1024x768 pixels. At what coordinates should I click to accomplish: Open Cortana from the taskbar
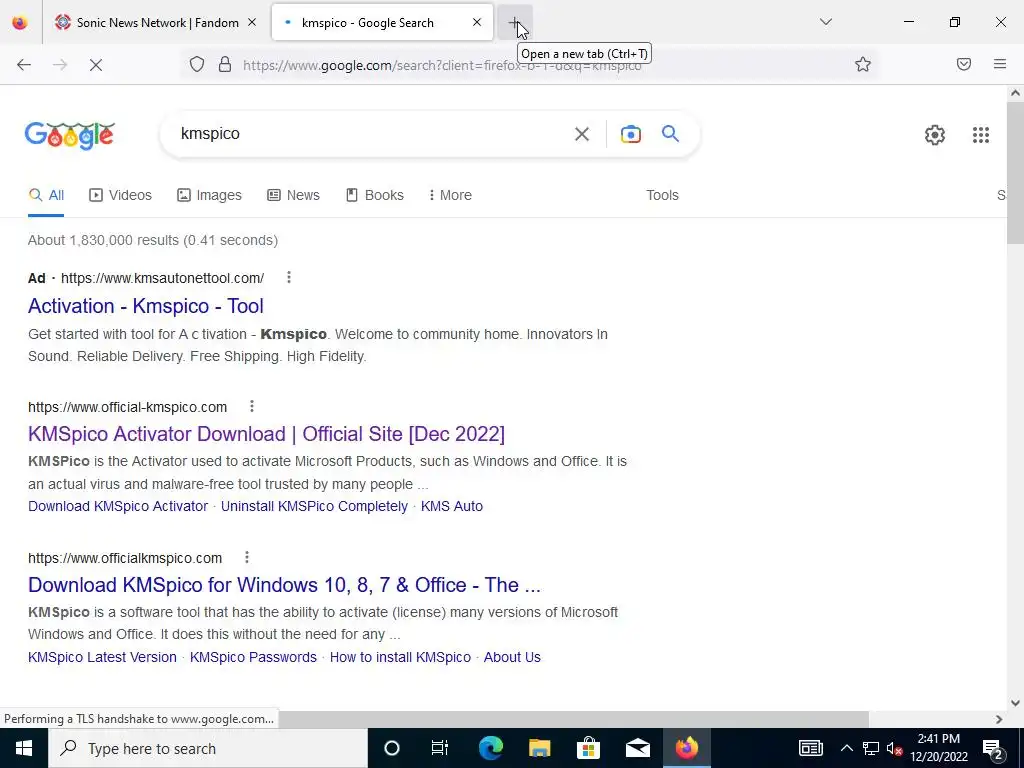point(391,748)
